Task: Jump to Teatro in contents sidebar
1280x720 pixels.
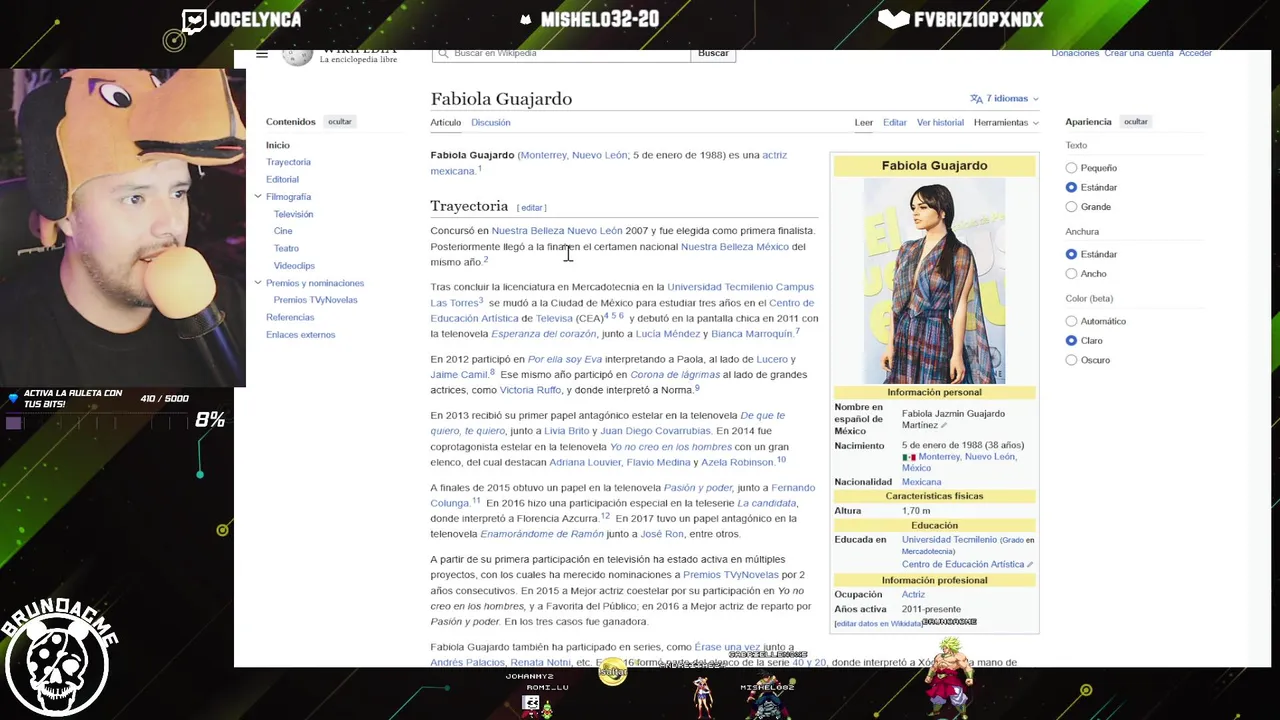Action: pos(286,248)
